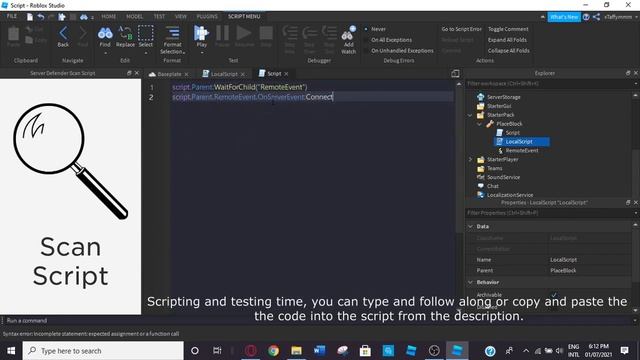This screenshot has height=360, width=640.
Task: Collapse the Data properties section
Action: pos(470,226)
